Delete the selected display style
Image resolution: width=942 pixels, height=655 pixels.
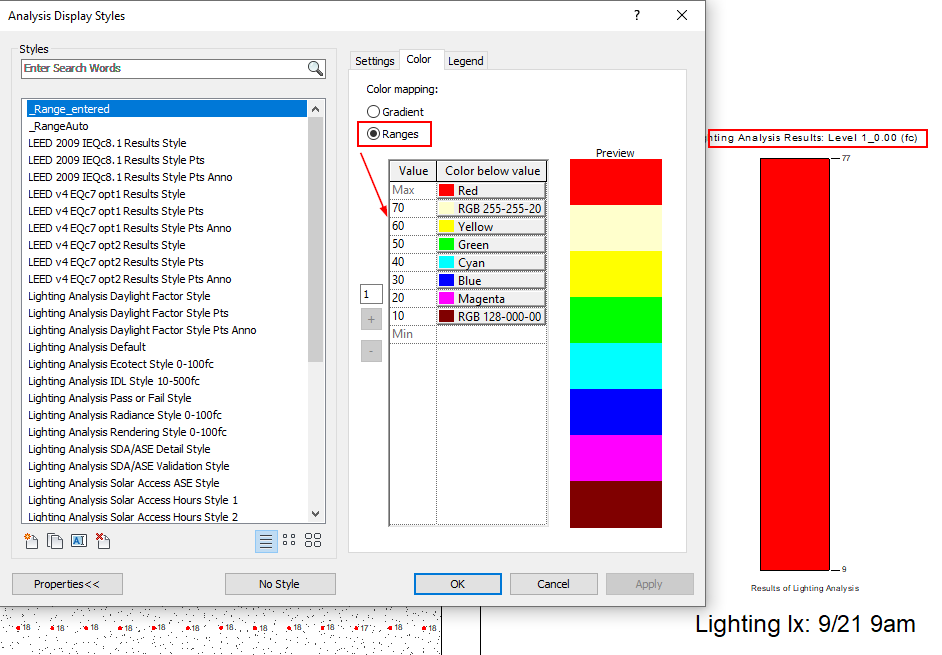(x=103, y=540)
